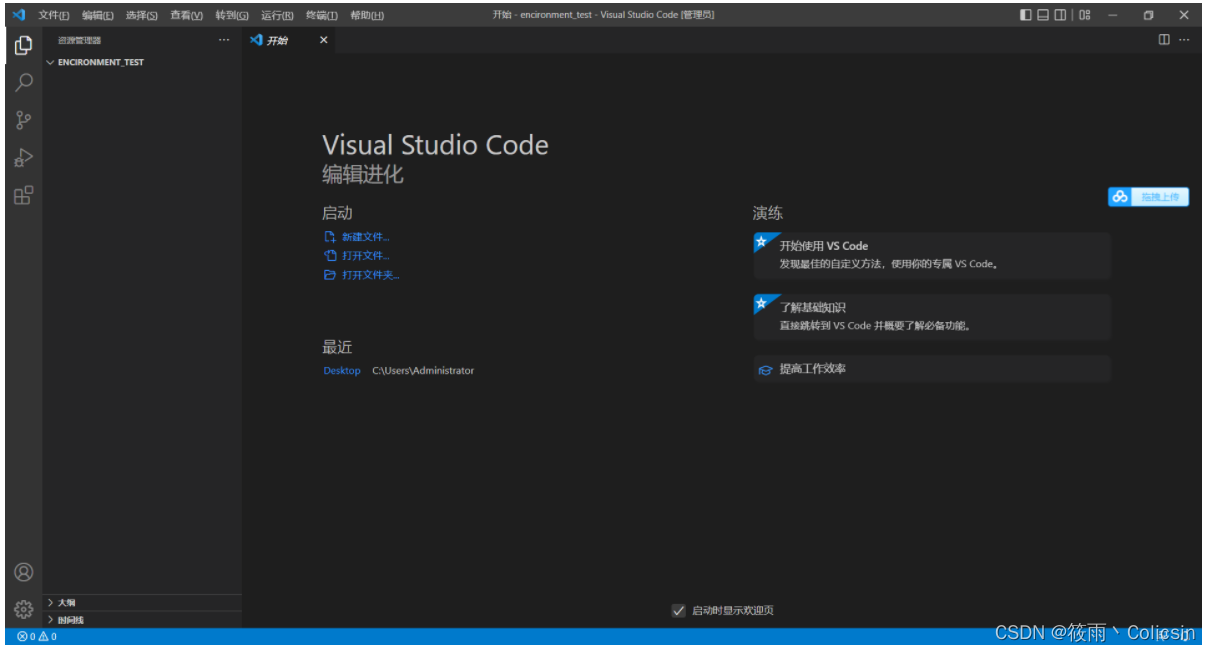Open the Extensions view

point(23,195)
